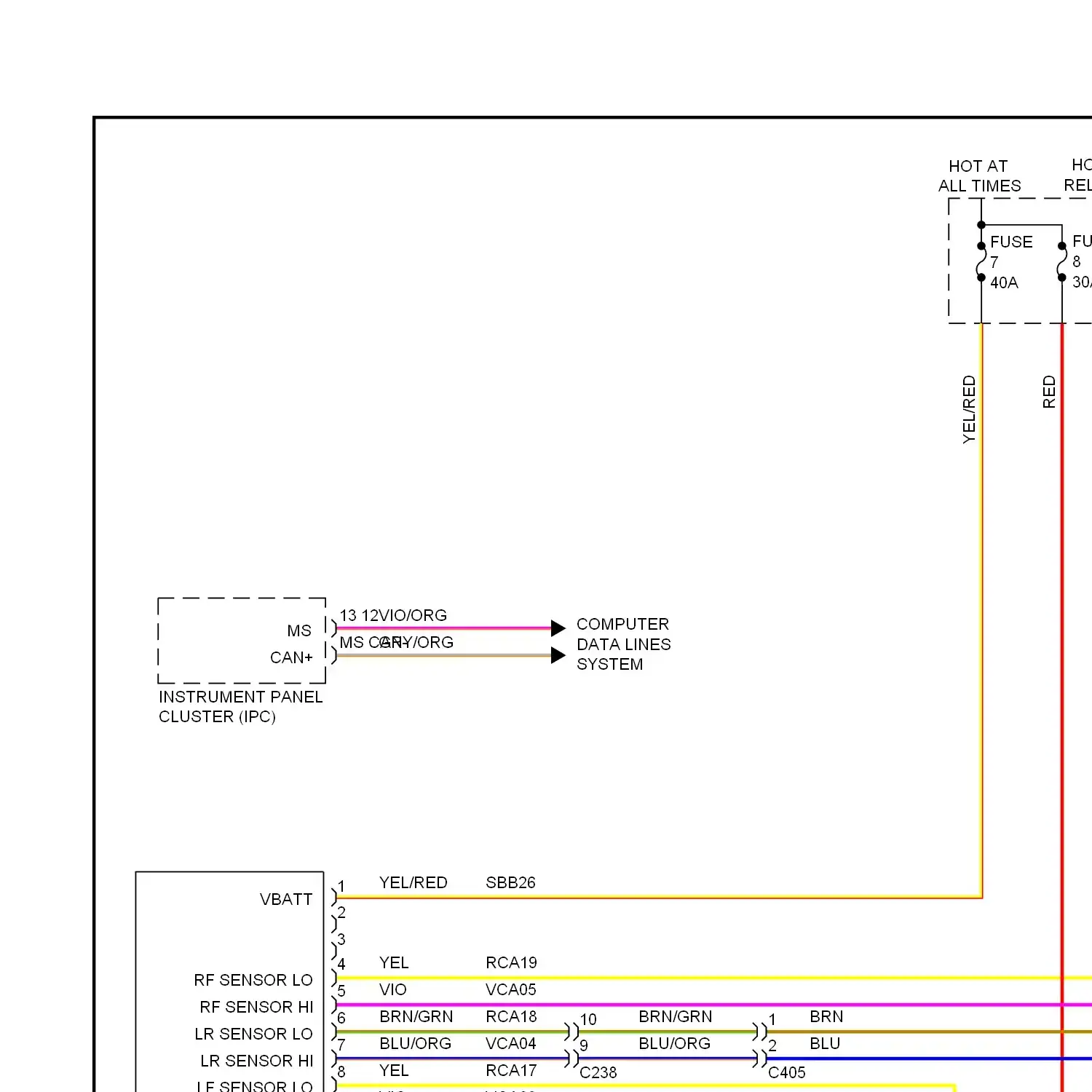The height and width of the screenshot is (1092, 1092).
Task: Select BLU/ORG label next to VCA04
Action: click(x=415, y=1043)
